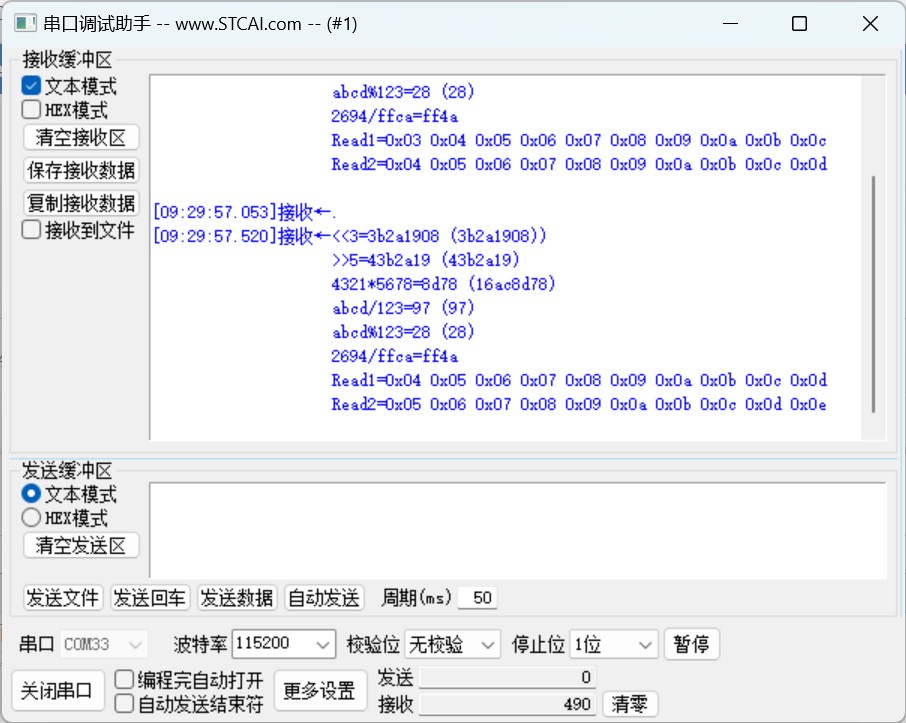Image resolution: width=906 pixels, height=723 pixels.
Task: Click 清空接收区 button
Action: click(81, 138)
